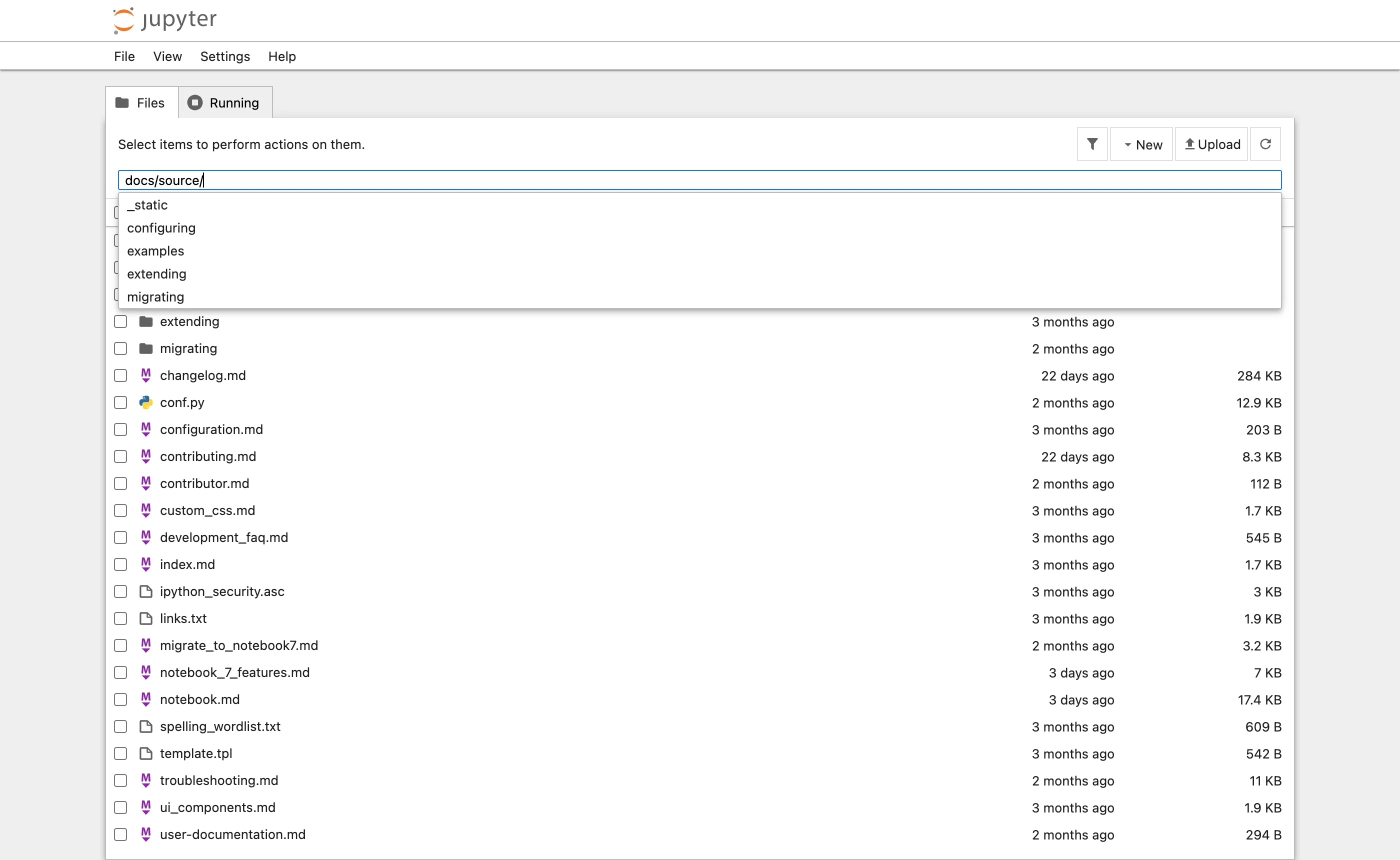The height and width of the screenshot is (860, 1400).
Task: Select links.txt using its checkbox
Action: click(120, 619)
